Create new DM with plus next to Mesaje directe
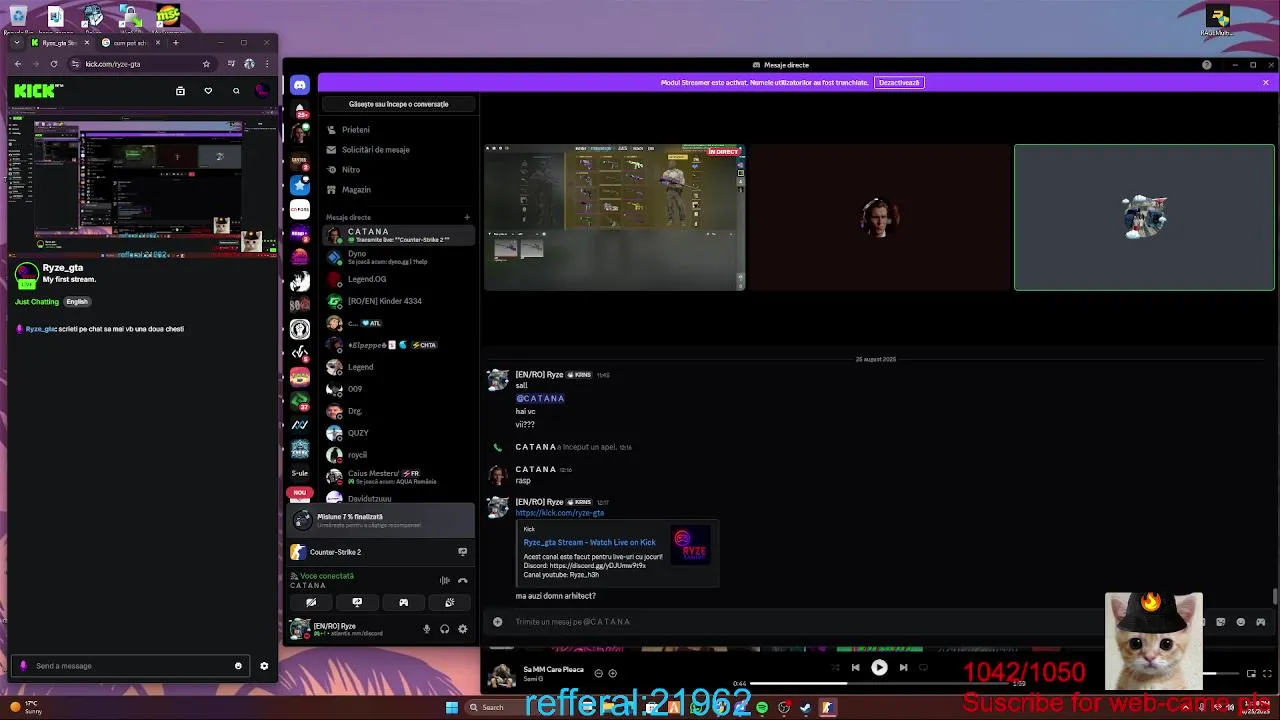The width and height of the screenshot is (1280, 720). pos(466,217)
